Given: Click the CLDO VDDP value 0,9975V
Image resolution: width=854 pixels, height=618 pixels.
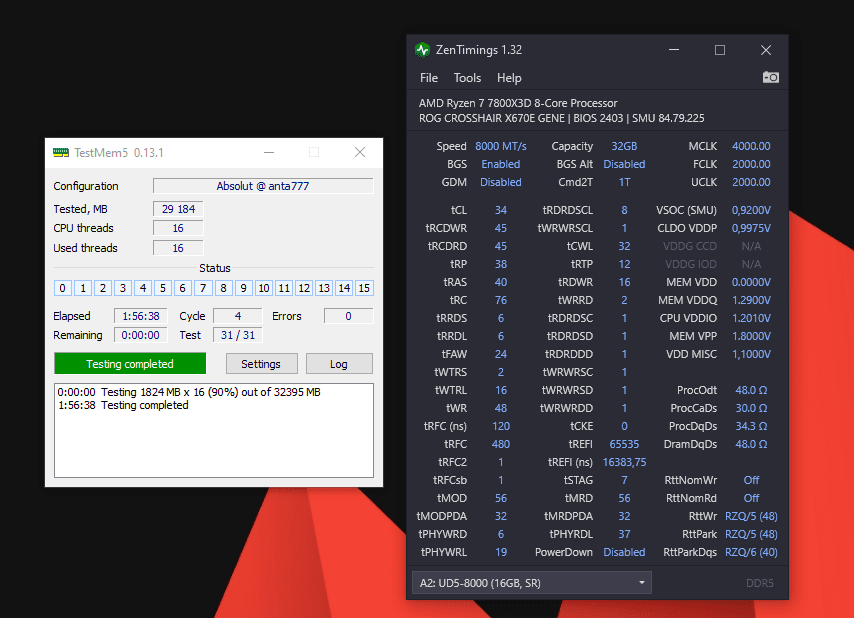Looking at the screenshot, I should click(751, 228).
